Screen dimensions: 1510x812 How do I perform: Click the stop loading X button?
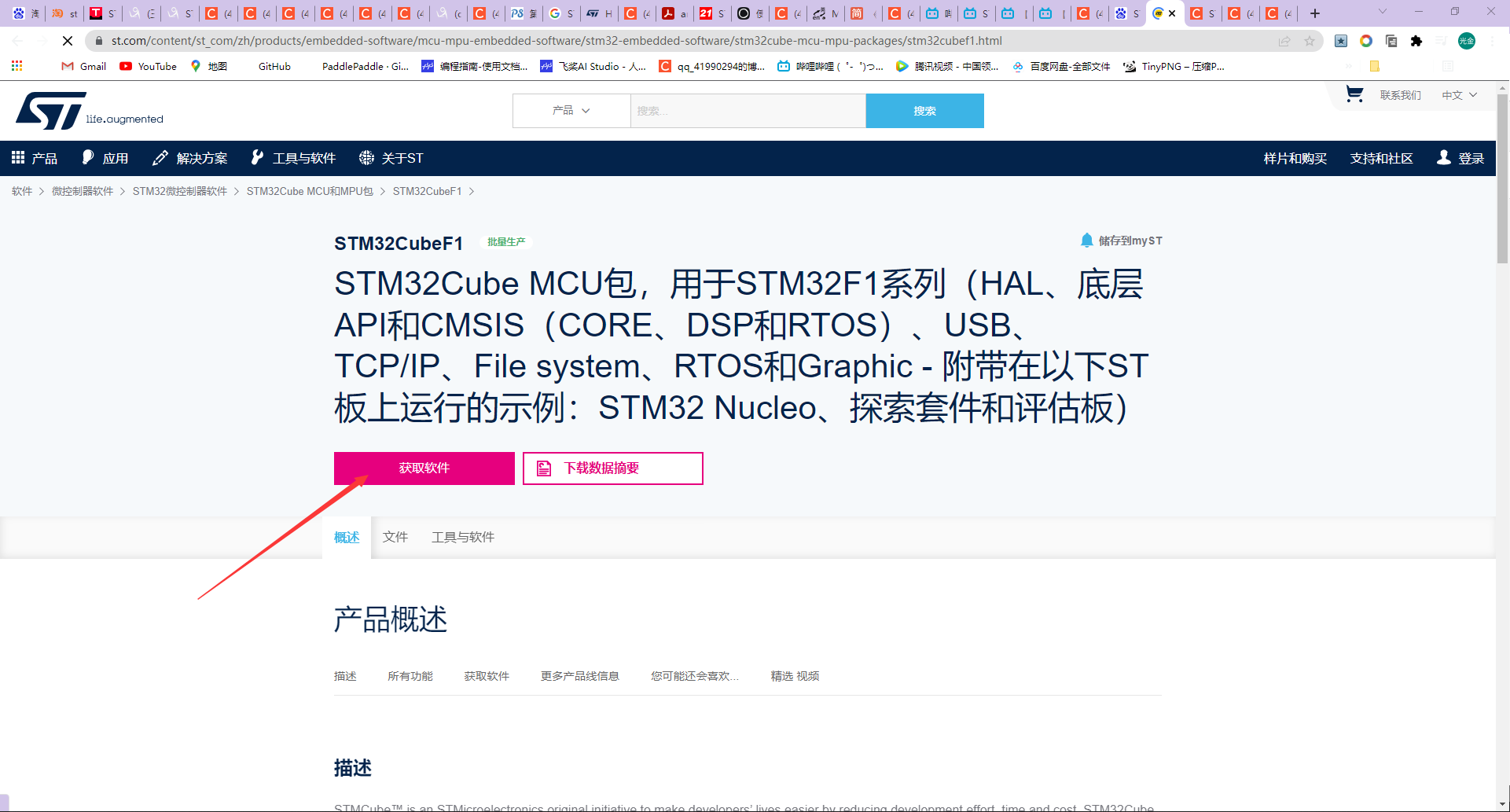tap(68, 41)
